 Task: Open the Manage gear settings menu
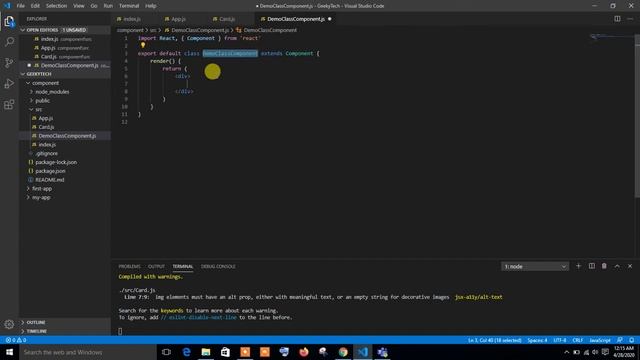pos(9,324)
